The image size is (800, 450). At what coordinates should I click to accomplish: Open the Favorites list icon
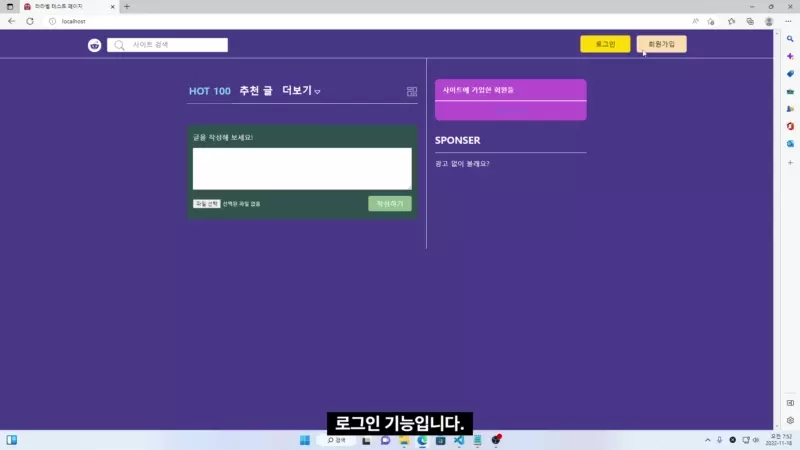[x=731, y=21]
